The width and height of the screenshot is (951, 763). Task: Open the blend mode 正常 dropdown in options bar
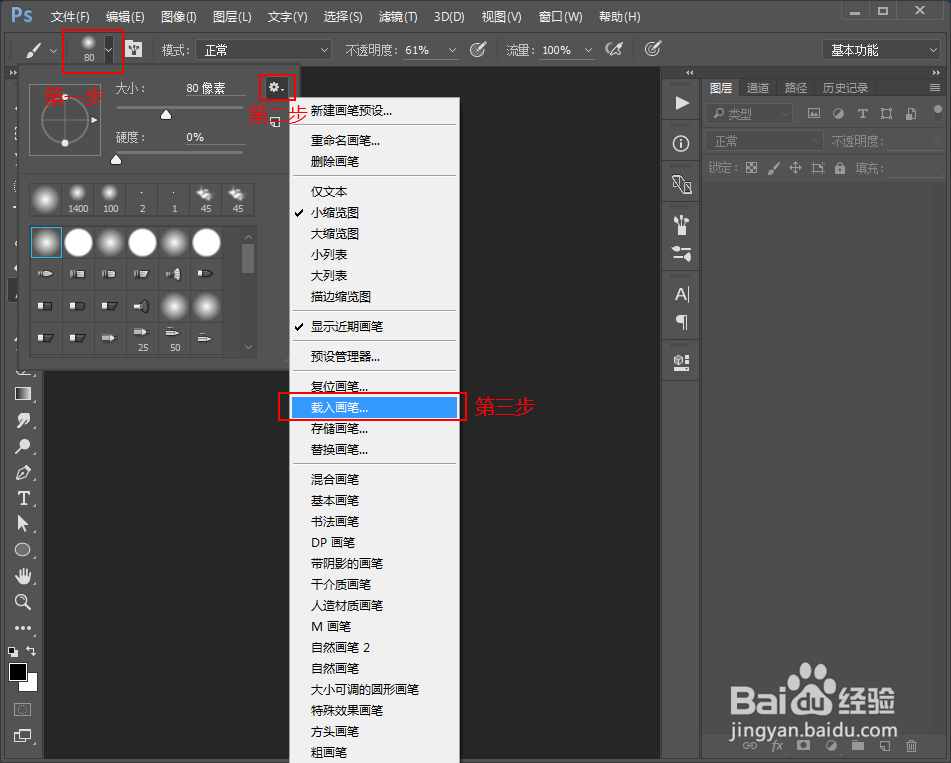(x=264, y=50)
